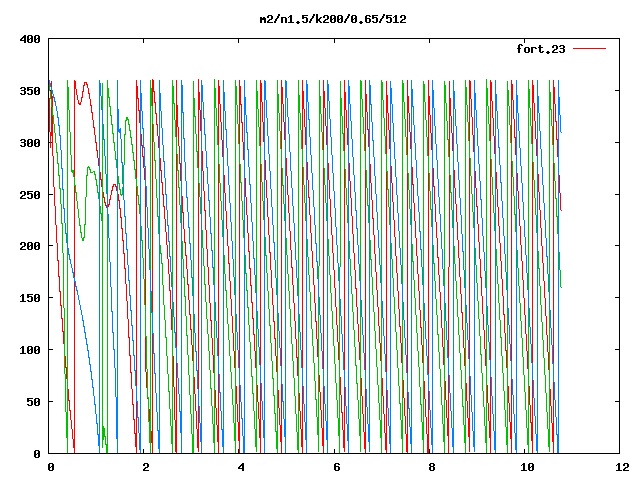Click the x-axis label 8

(x=432, y=467)
